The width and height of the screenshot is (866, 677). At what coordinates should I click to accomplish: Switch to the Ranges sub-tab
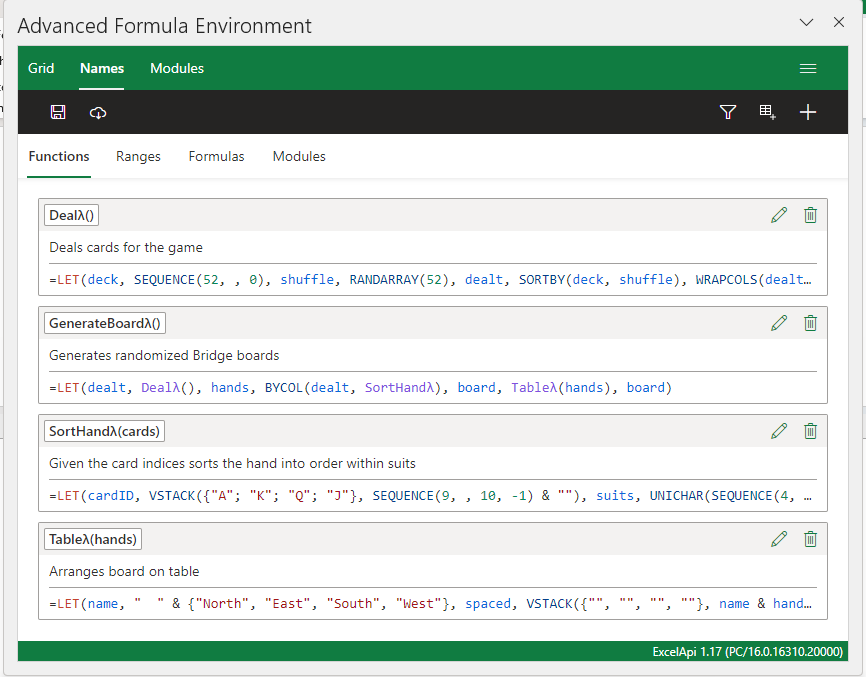coord(138,157)
